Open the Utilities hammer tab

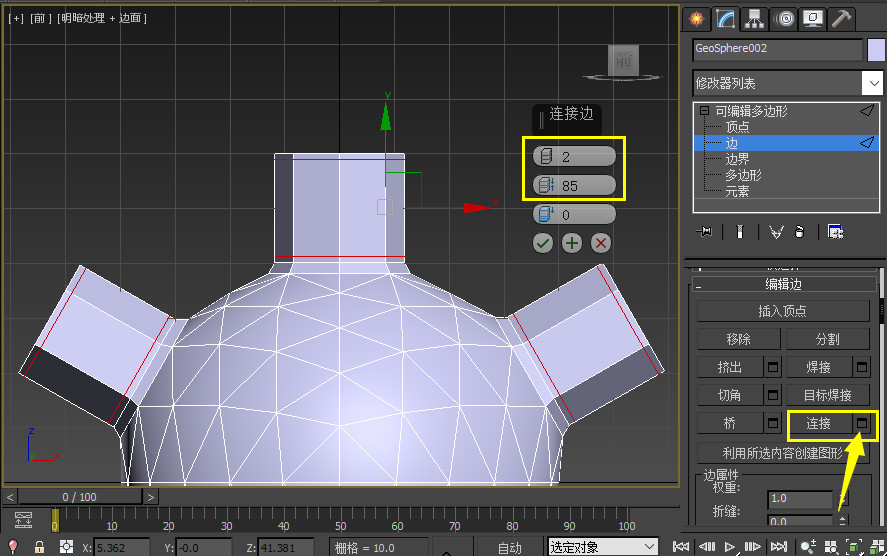coord(842,18)
